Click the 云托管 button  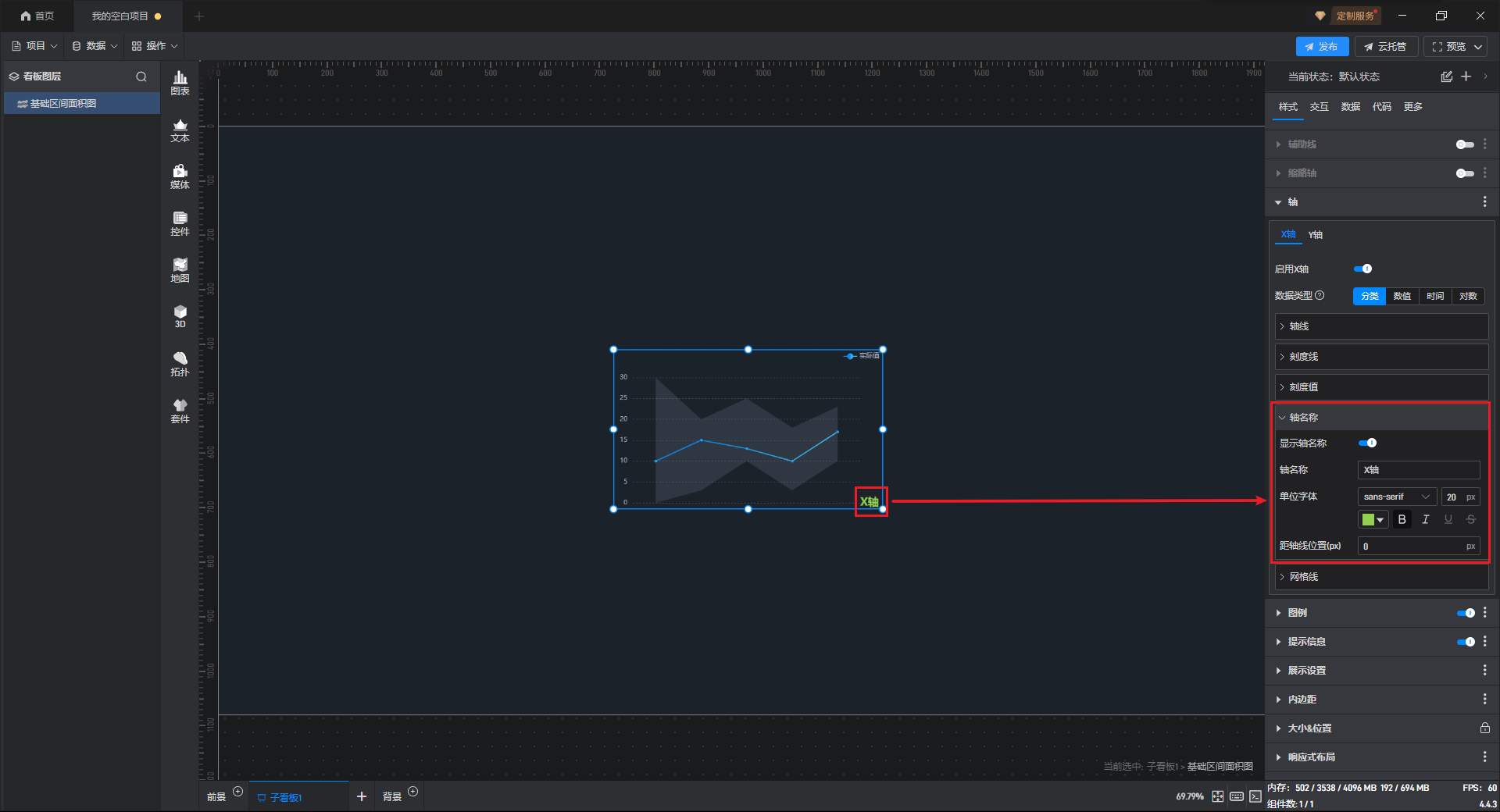1385,47
